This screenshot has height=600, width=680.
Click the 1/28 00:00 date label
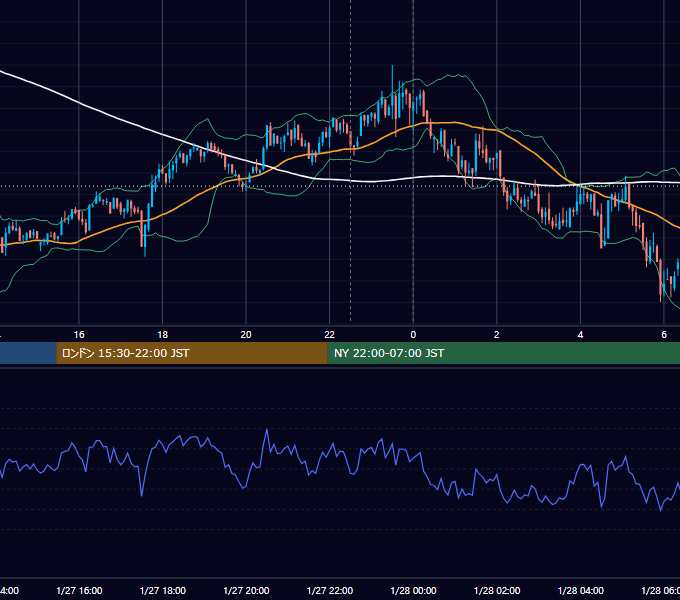tap(413, 590)
